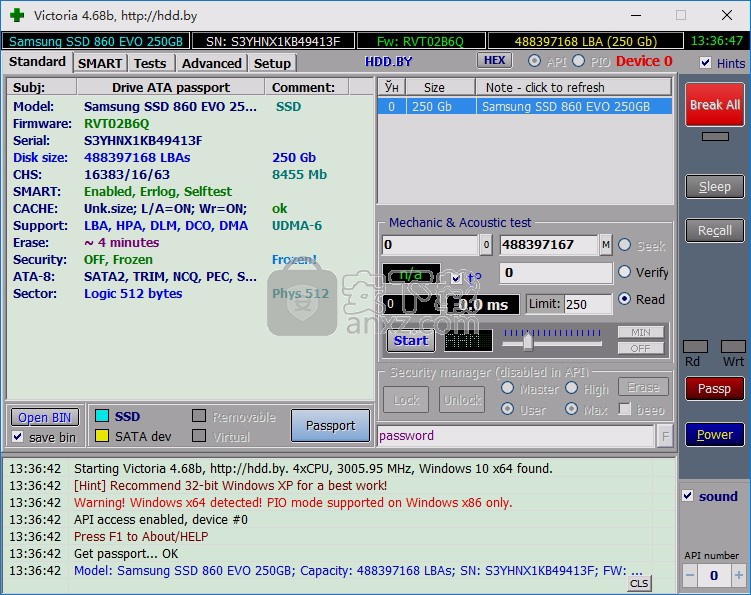Click the Passport button
The width and height of the screenshot is (751, 595).
[x=330, y=425]
